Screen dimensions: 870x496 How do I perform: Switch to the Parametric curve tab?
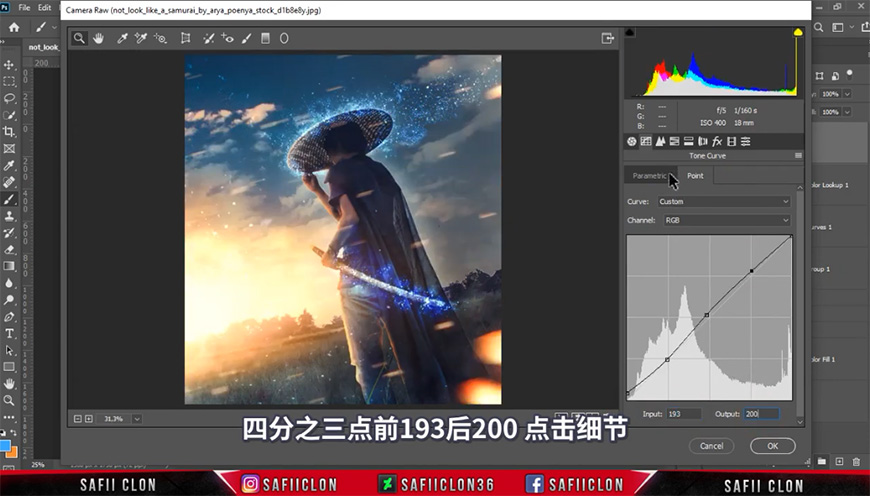(x=650, y=176)
